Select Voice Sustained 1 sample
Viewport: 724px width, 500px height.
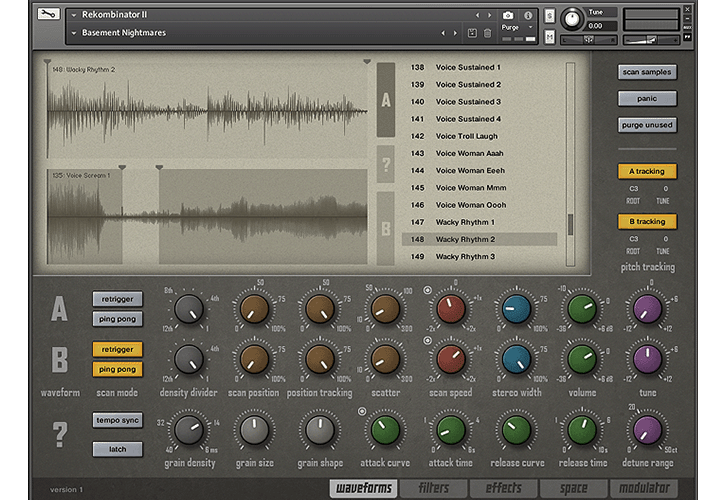[x=479, y=67]
